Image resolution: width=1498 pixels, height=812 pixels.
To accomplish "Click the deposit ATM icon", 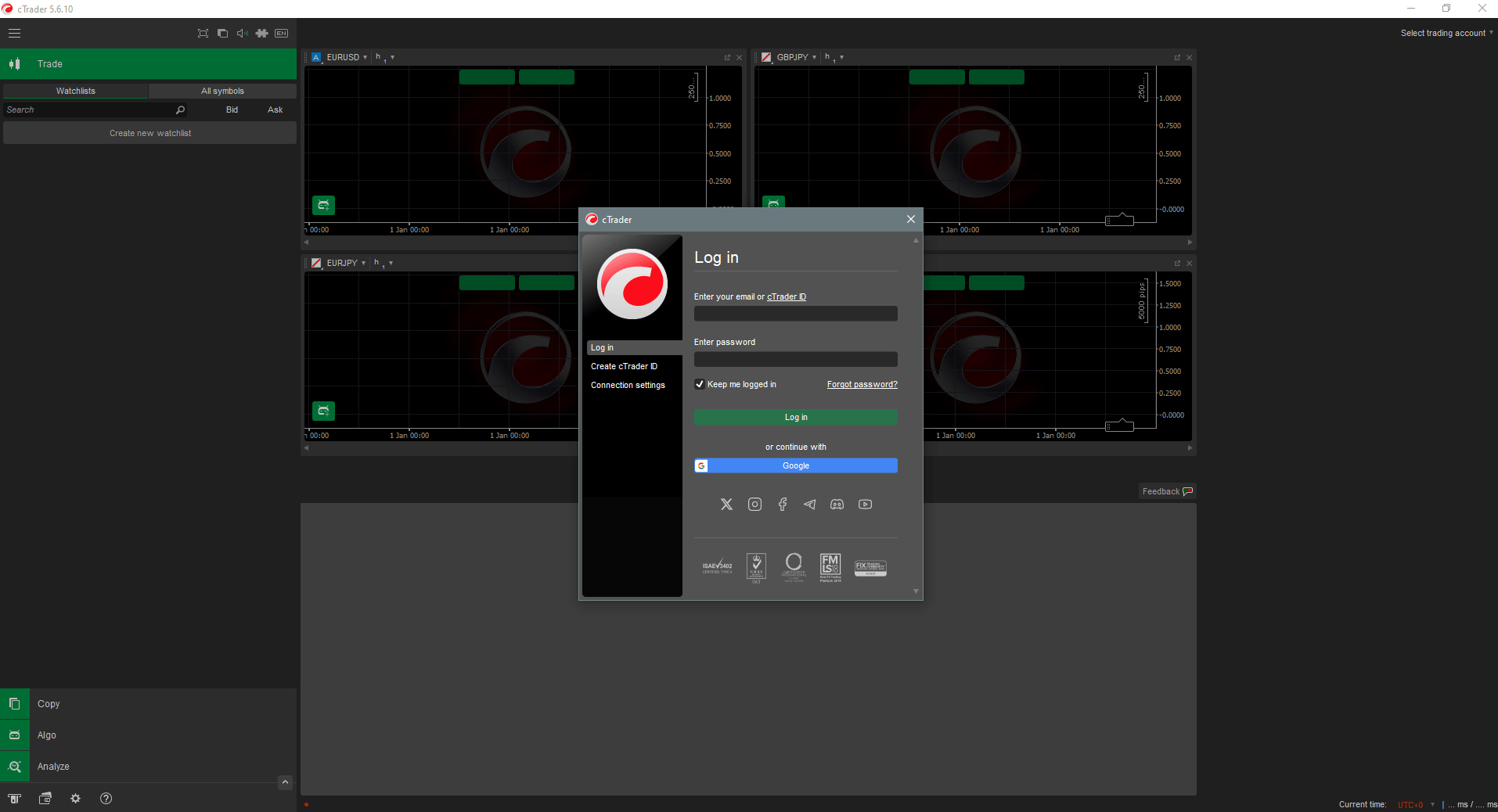I will (x=15, y=798).
